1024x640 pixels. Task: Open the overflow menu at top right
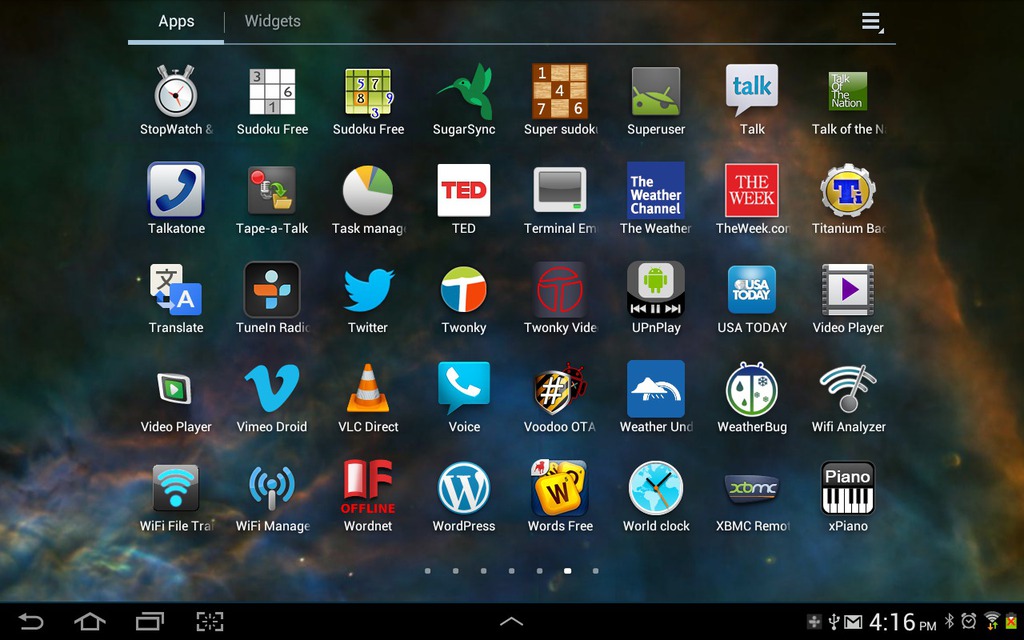coord(871,22)
